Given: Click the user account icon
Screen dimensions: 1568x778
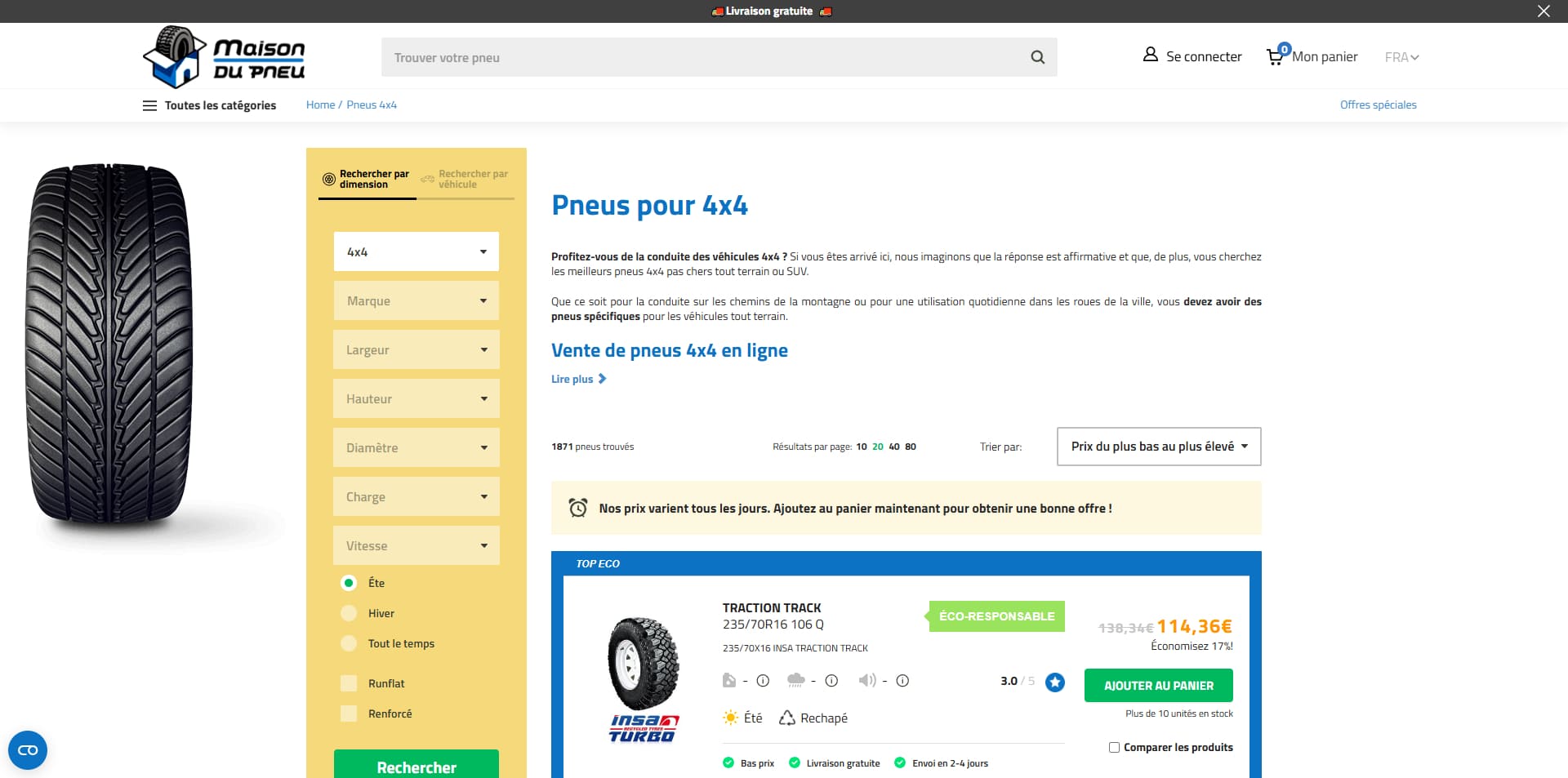Looking at the screenshot, I should pos(1150,55).
